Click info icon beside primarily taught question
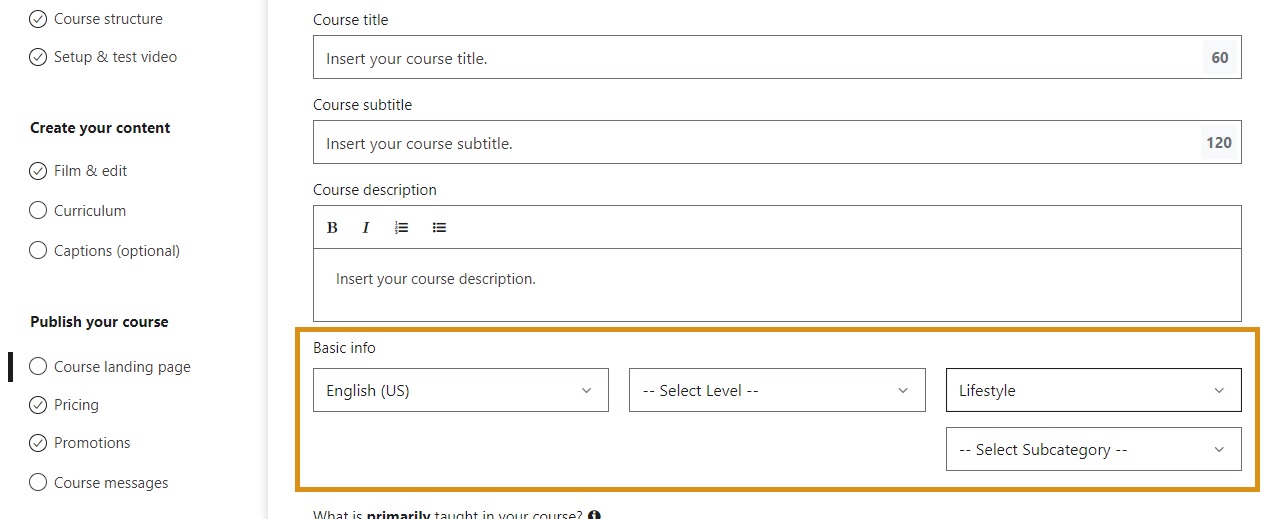Image resolution: width=1275 pixels, height=519 pixels. [595, 515]
